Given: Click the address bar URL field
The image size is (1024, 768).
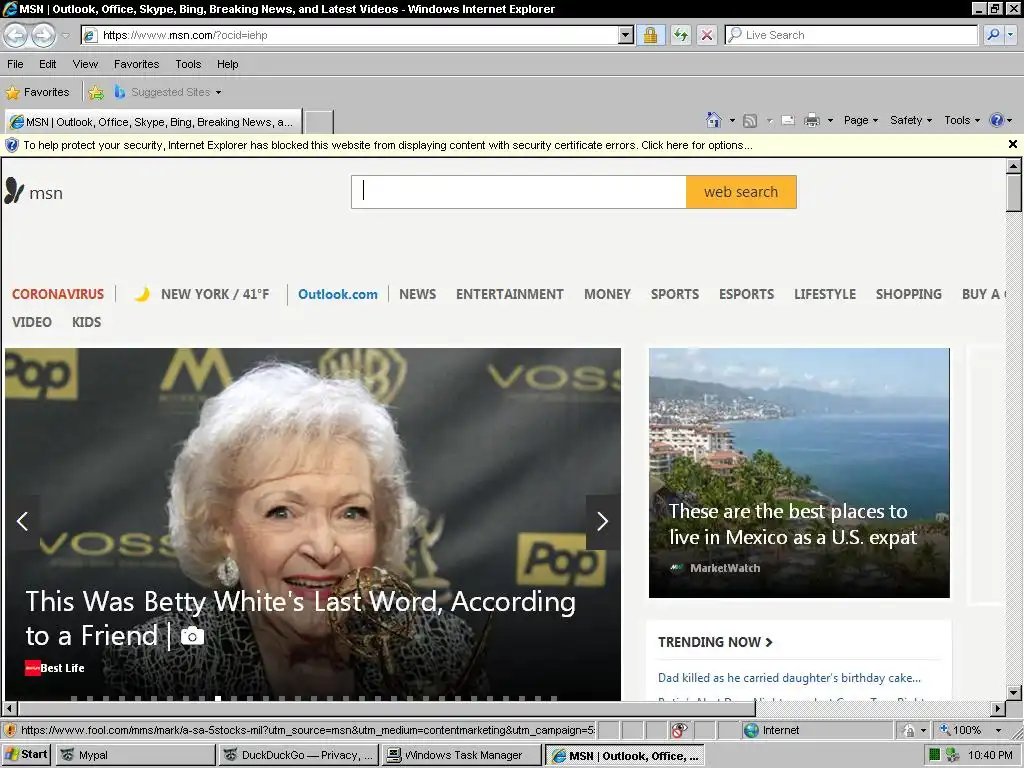Looking at the screenshot, I should coord(350,35).
